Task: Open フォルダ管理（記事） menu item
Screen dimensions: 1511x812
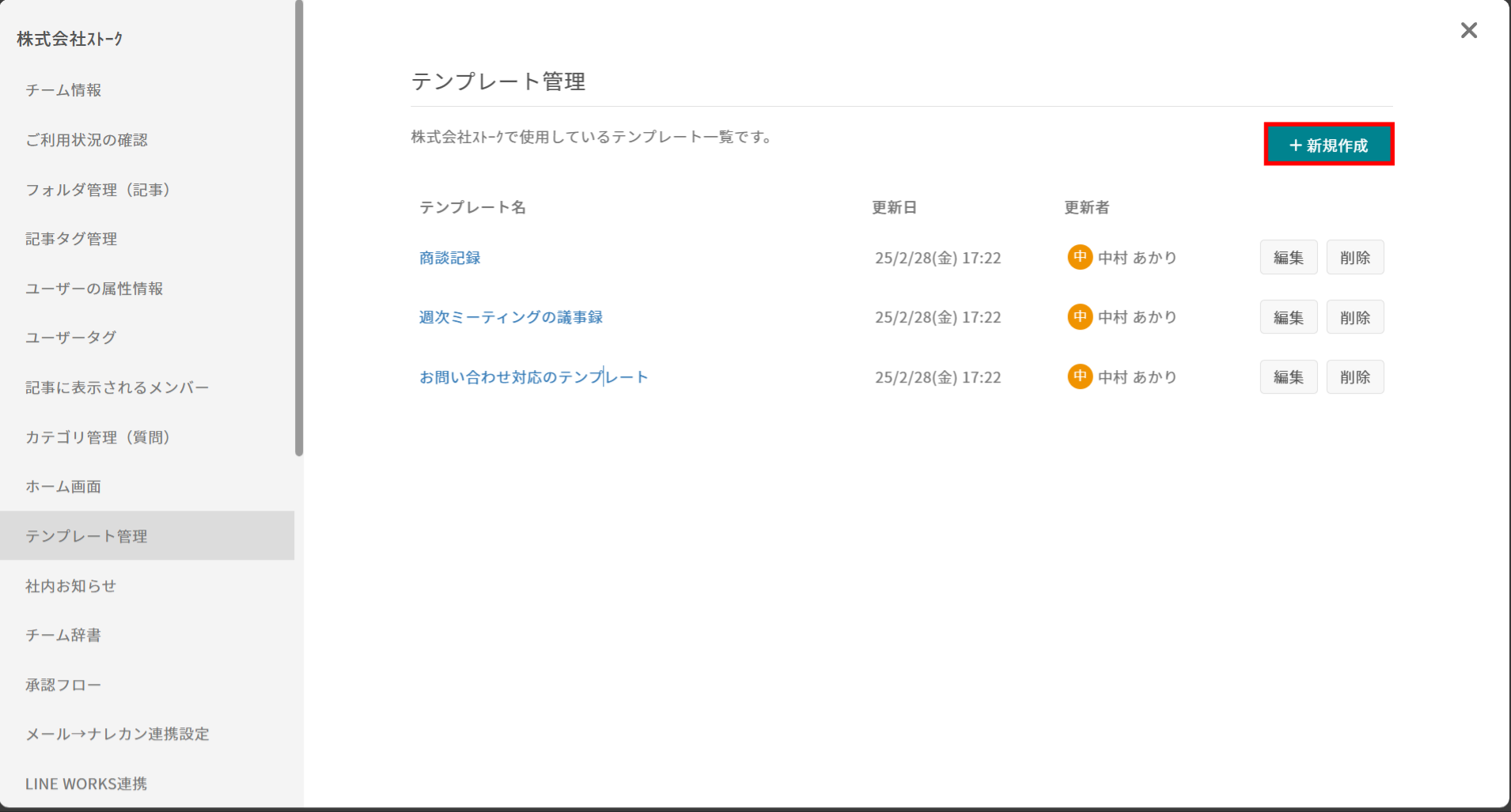Action: click(97, 190)
